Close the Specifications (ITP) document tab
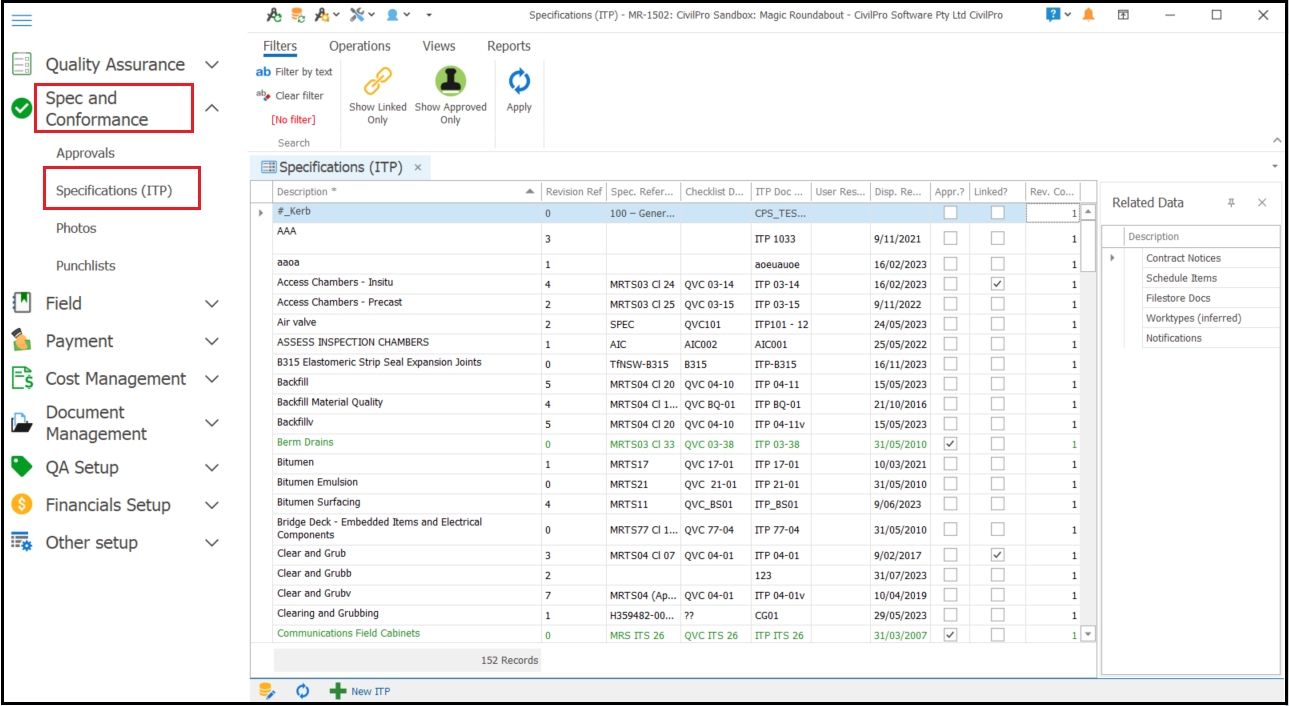Screen dimensions: 1289x706 coord(418,168)
